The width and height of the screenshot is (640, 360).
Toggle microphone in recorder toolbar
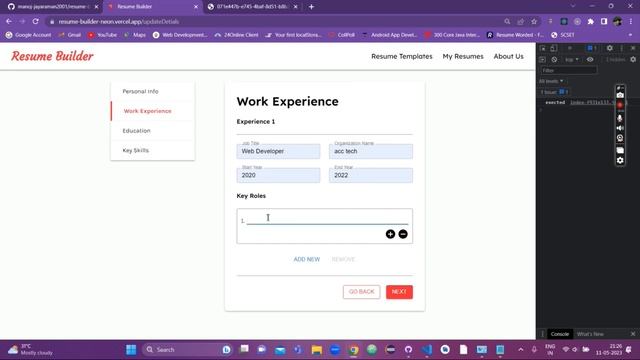pyautogui.click(x=620, y=118)
